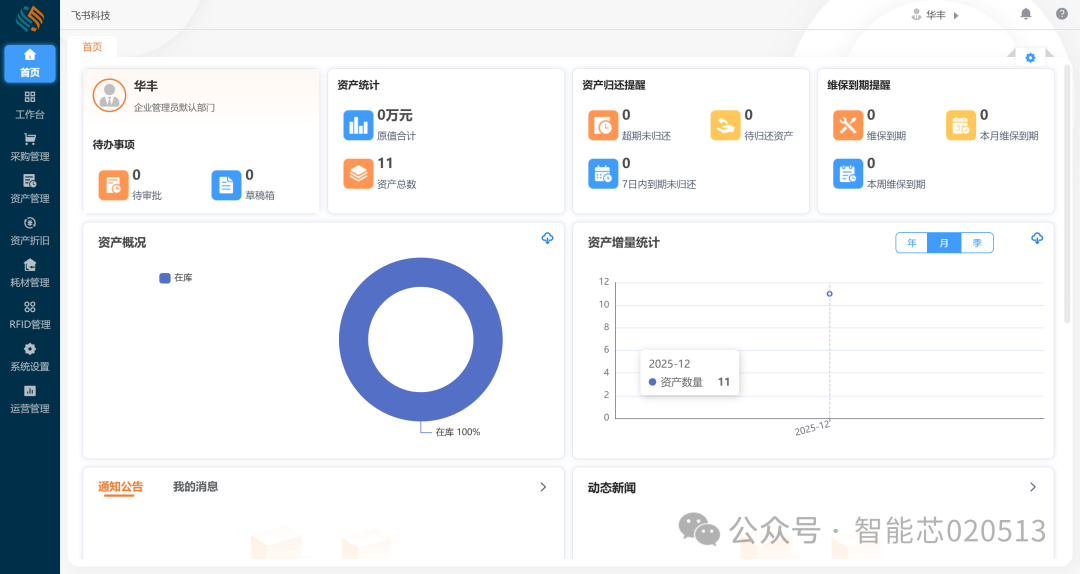
Task: Download the 资产增量统计 chart via cloud icon
Action: [1037, 238]
